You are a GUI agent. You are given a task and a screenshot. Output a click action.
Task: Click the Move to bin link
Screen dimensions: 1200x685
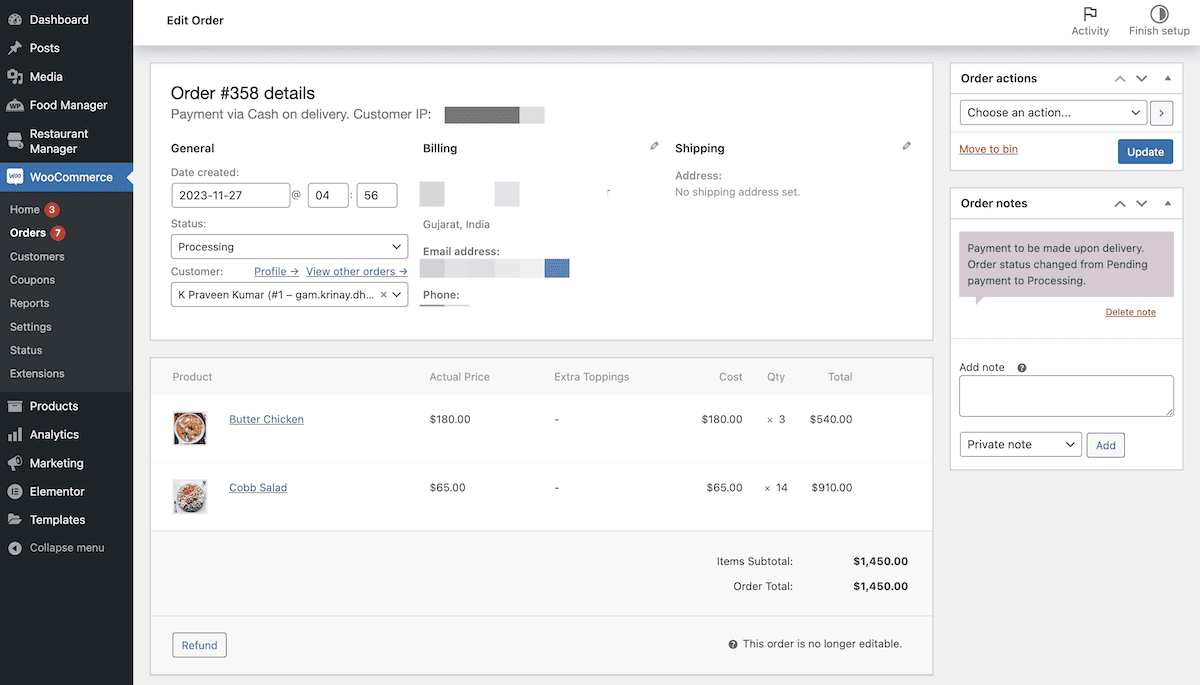988,149
